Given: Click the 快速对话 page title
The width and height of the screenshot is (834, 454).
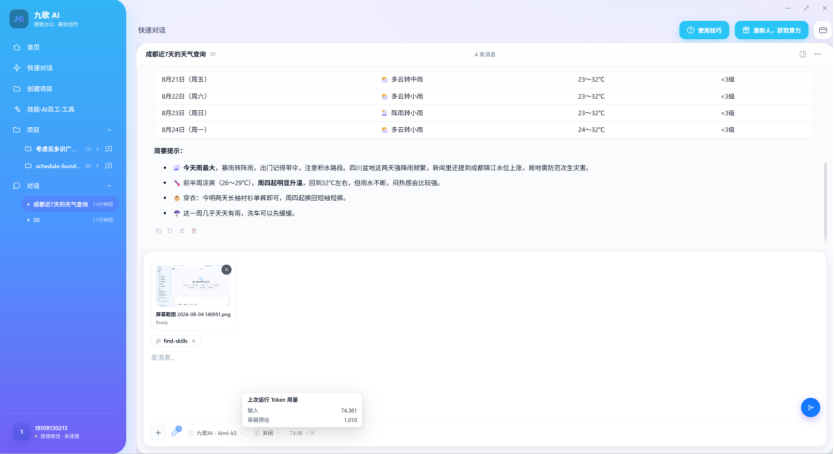Looking at the screenshot, I should pos(152,30).
